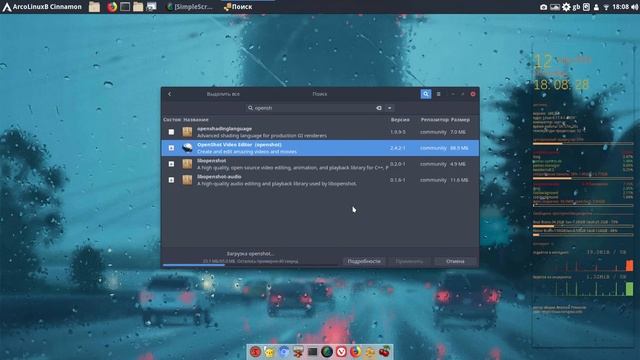Click the screen launcher before the SimpleScr... entry

pyautogui.click(x=151, y=7)
